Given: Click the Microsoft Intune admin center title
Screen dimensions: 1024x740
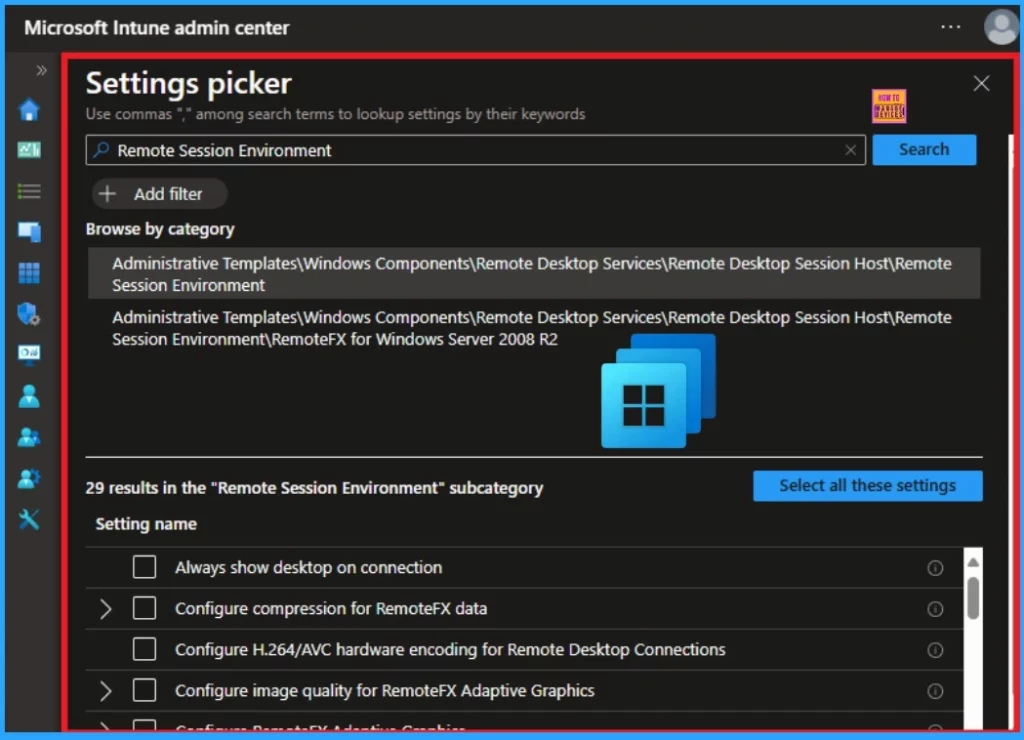Looking at the screenshot, I should 157,27.
